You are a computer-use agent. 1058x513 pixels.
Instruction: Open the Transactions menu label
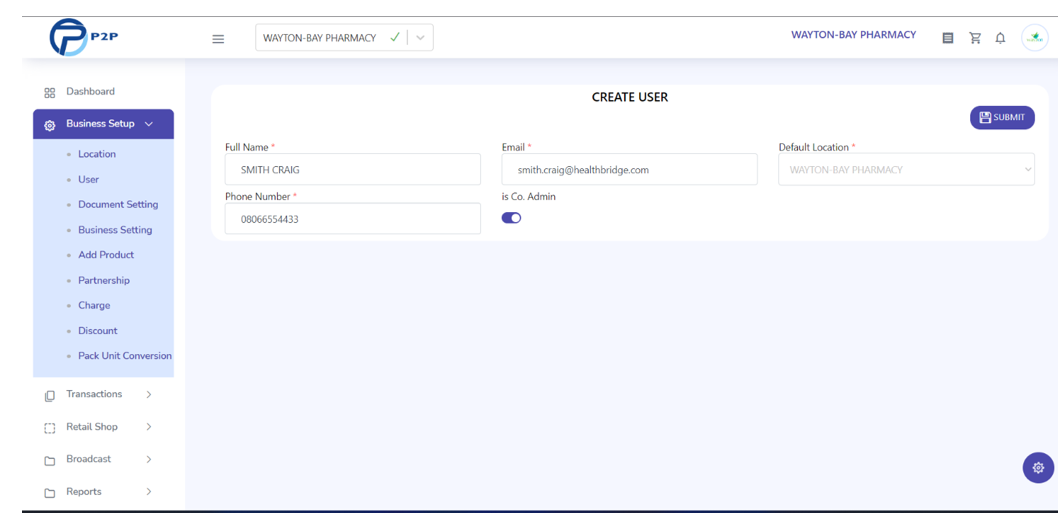pyautogui.click(x=94, y=394)
